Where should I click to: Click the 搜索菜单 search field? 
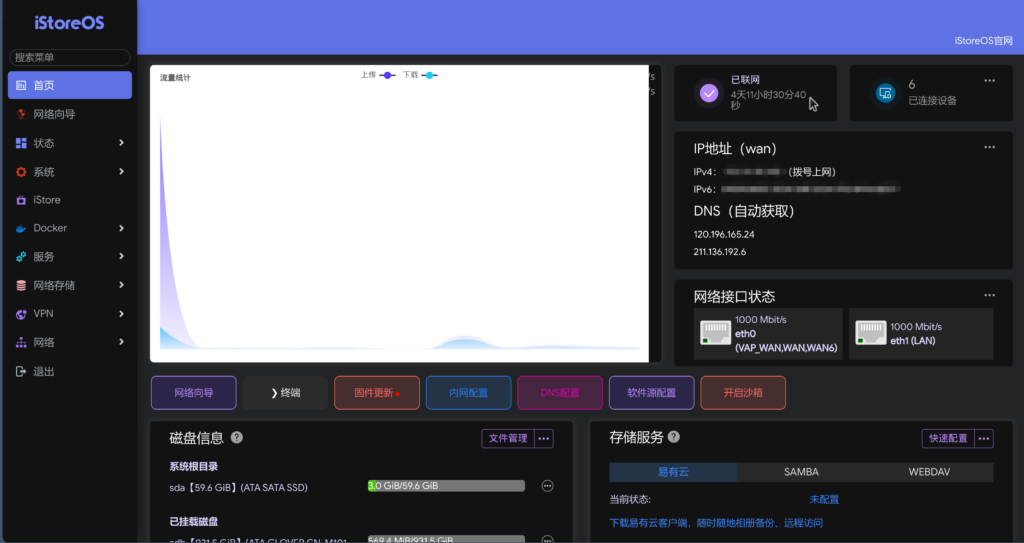[x=69, y=58]
